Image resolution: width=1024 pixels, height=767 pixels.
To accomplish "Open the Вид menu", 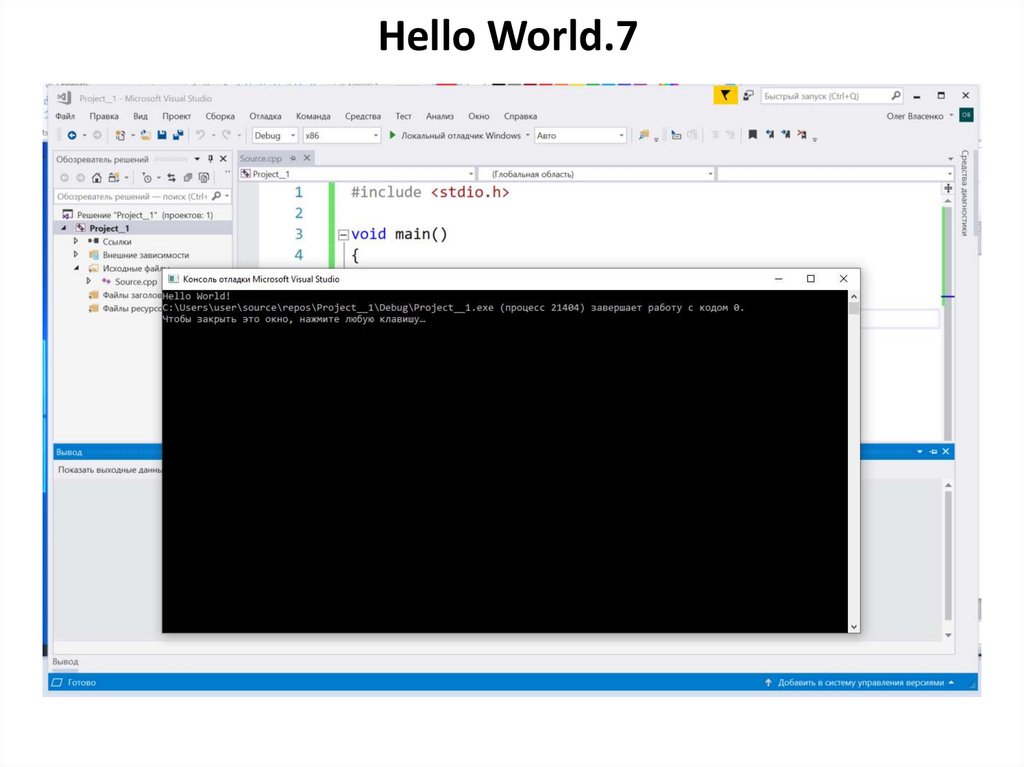I will click(140, 116).
